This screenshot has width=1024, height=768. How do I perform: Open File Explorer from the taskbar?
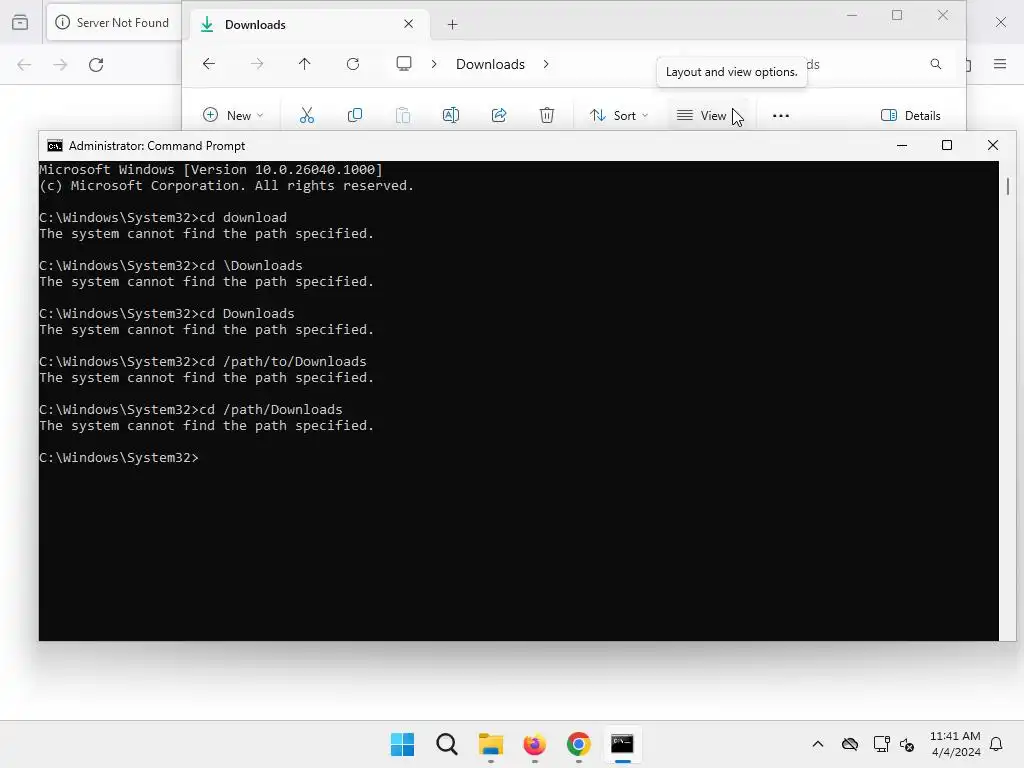coord(490,744)
